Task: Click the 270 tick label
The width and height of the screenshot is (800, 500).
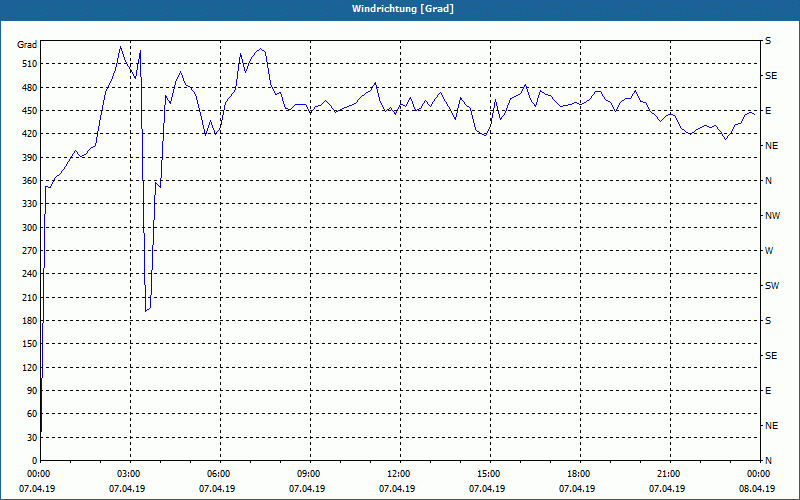Action: point(30,251)
